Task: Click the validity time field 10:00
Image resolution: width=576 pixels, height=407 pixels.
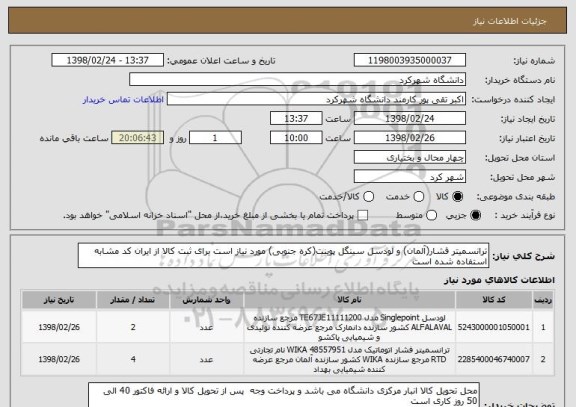Action: click(296, 138)
